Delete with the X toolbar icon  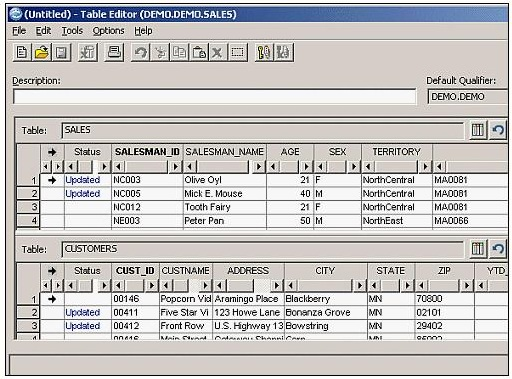click(x=218, y=52)
